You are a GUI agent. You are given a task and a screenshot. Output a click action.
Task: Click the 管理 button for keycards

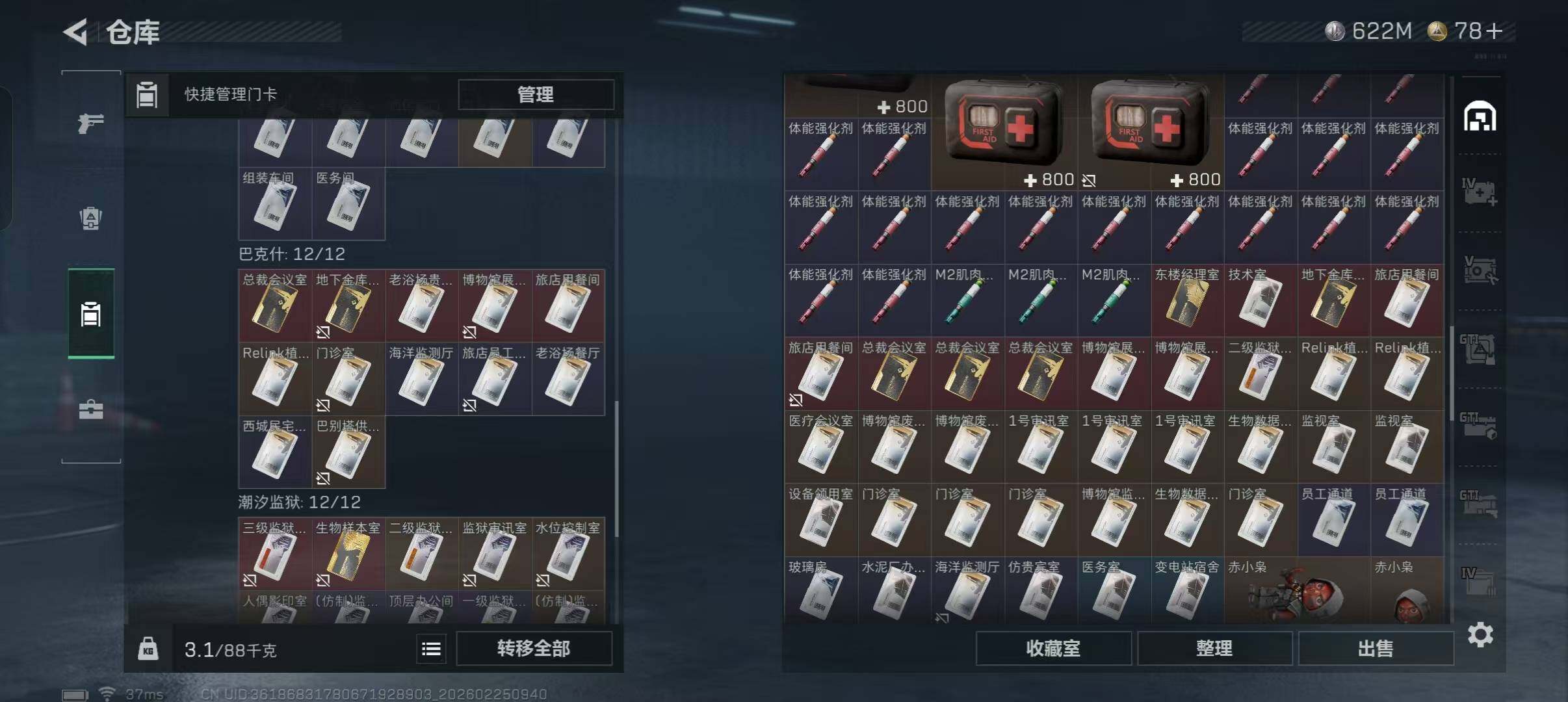536,94
